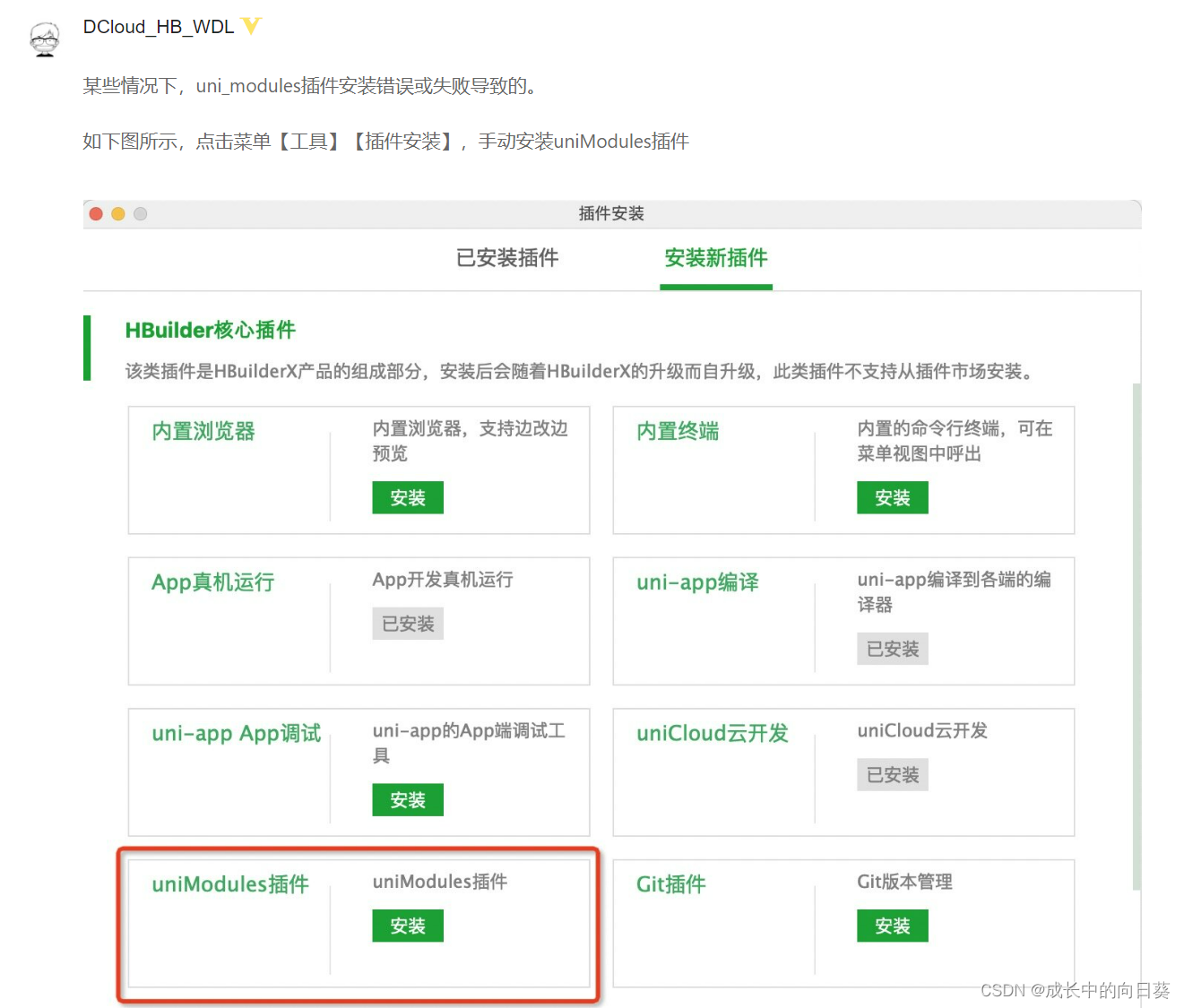The width and height of the screenshot is (1184, 1008).
Task: Click the uniCloud云开发 plugin title
Action: click(713, 733)
